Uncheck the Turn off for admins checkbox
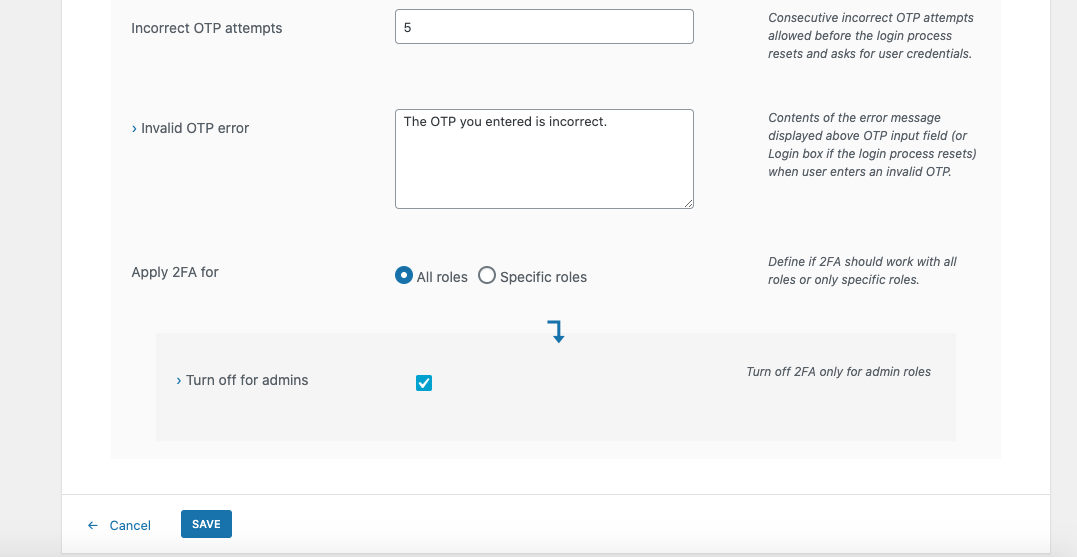Screen dimensions: 1077x557 pyautogui.click(x=424, y=383)
